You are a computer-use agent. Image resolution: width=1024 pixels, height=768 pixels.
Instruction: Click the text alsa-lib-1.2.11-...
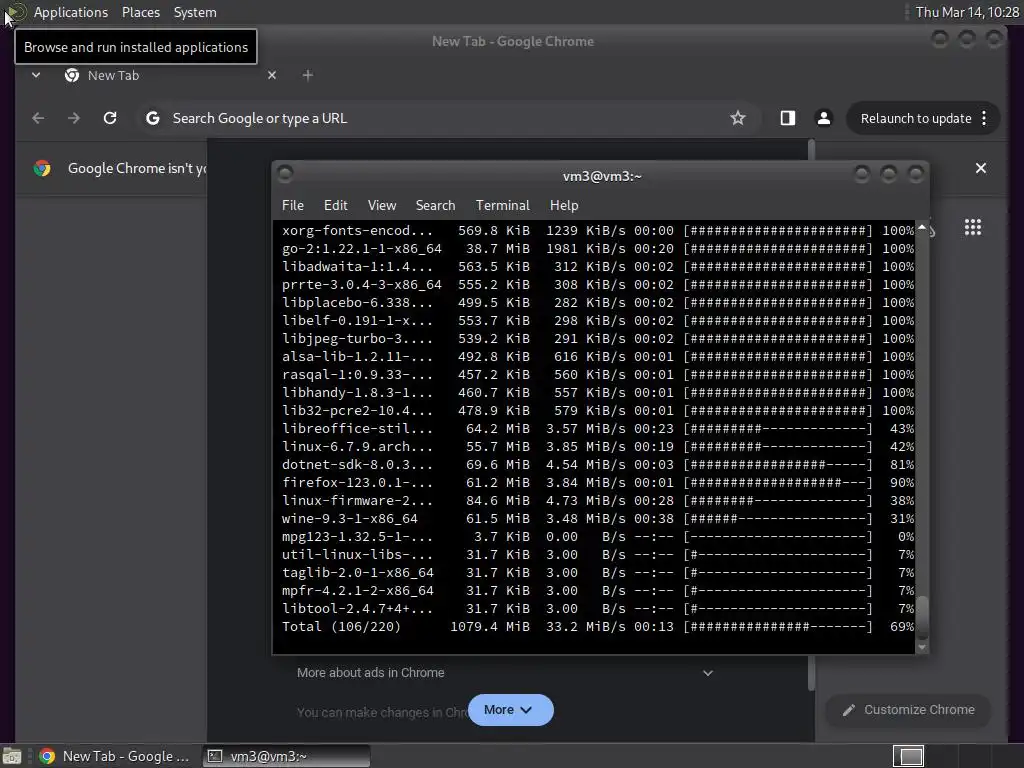pos(357,357)
